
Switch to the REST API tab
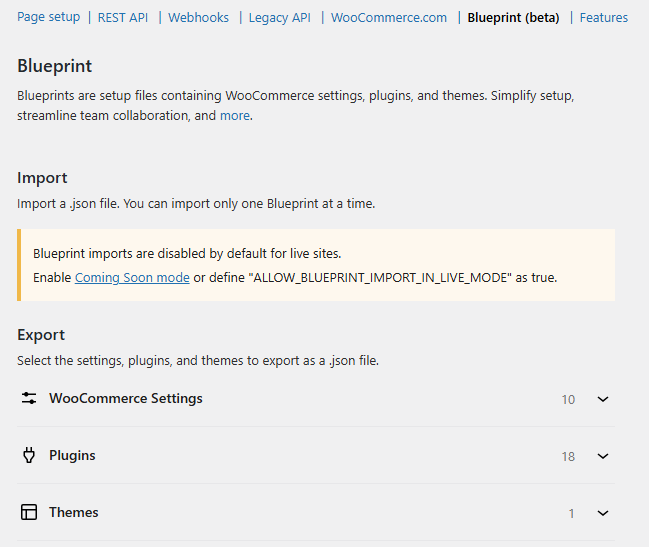pyautogui.click(x=123, y=17)
